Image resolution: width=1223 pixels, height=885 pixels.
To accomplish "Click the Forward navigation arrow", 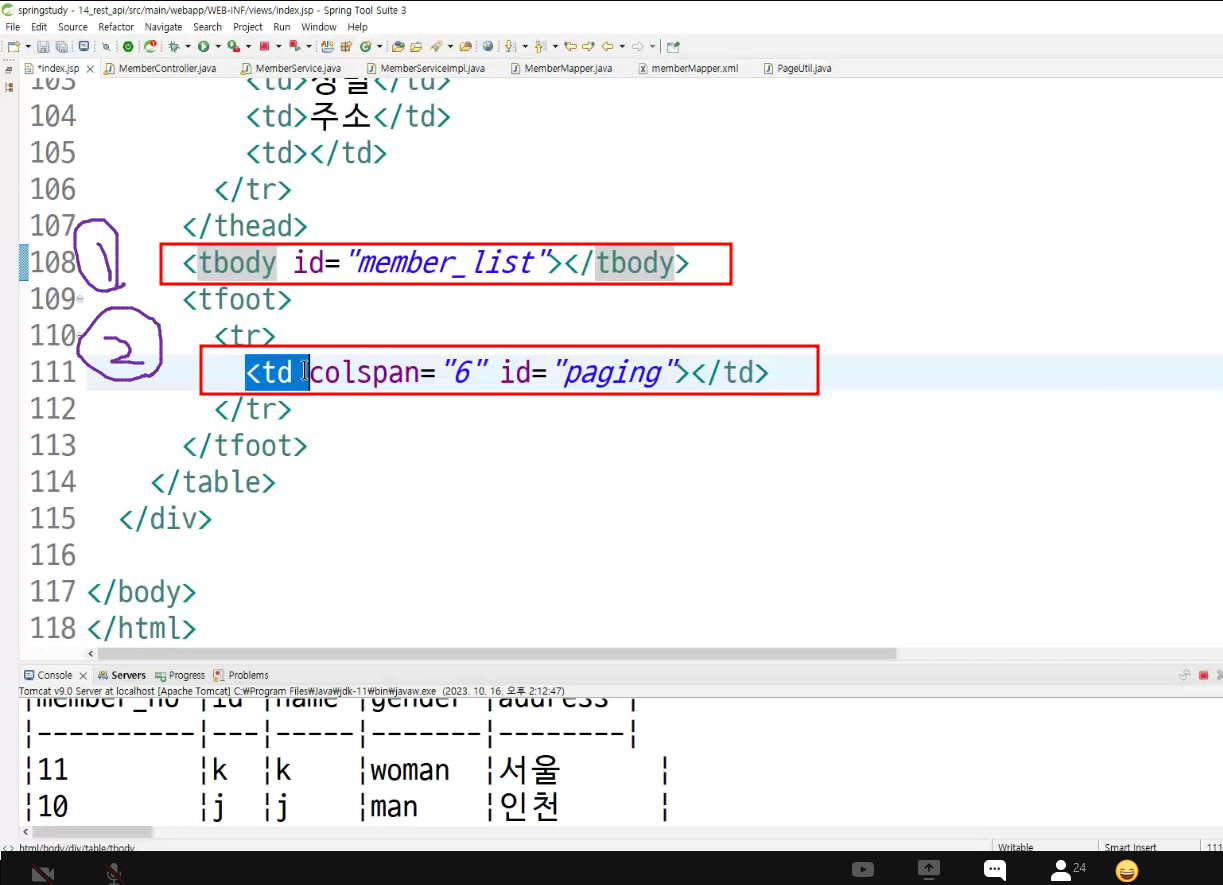I will pos(637,46).
